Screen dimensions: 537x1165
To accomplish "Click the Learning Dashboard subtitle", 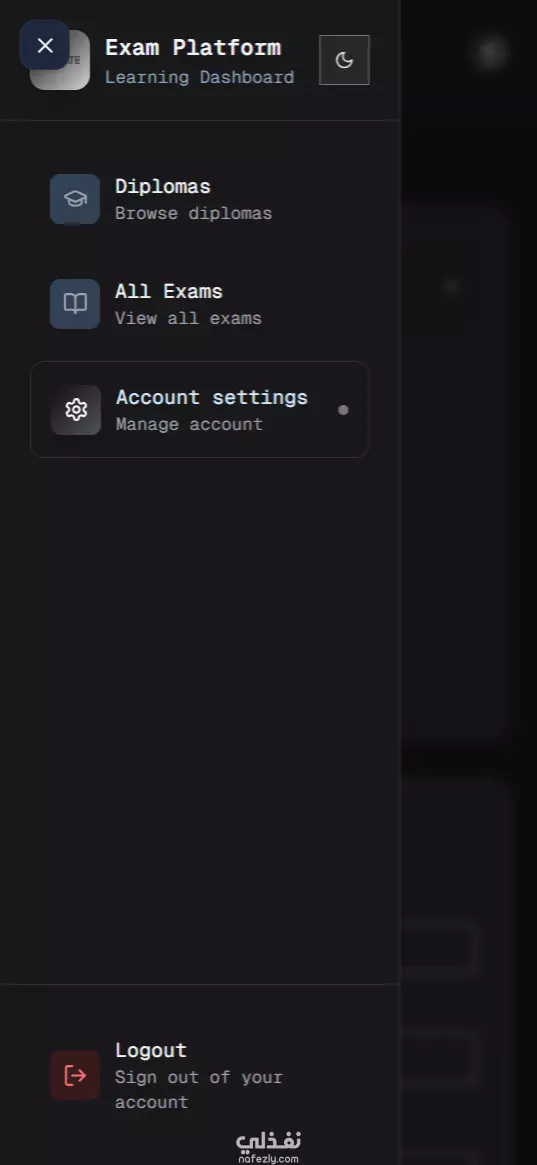I will (x=199, y=77).
